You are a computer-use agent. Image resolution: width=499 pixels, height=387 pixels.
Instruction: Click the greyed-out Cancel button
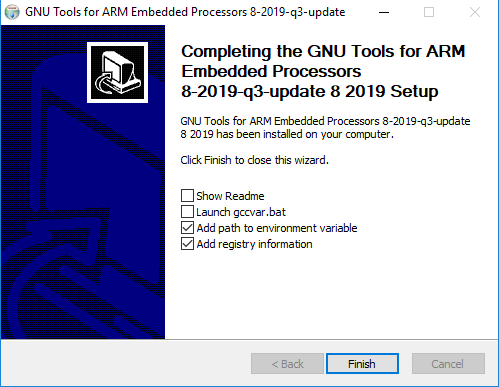[x=448, y=364]
